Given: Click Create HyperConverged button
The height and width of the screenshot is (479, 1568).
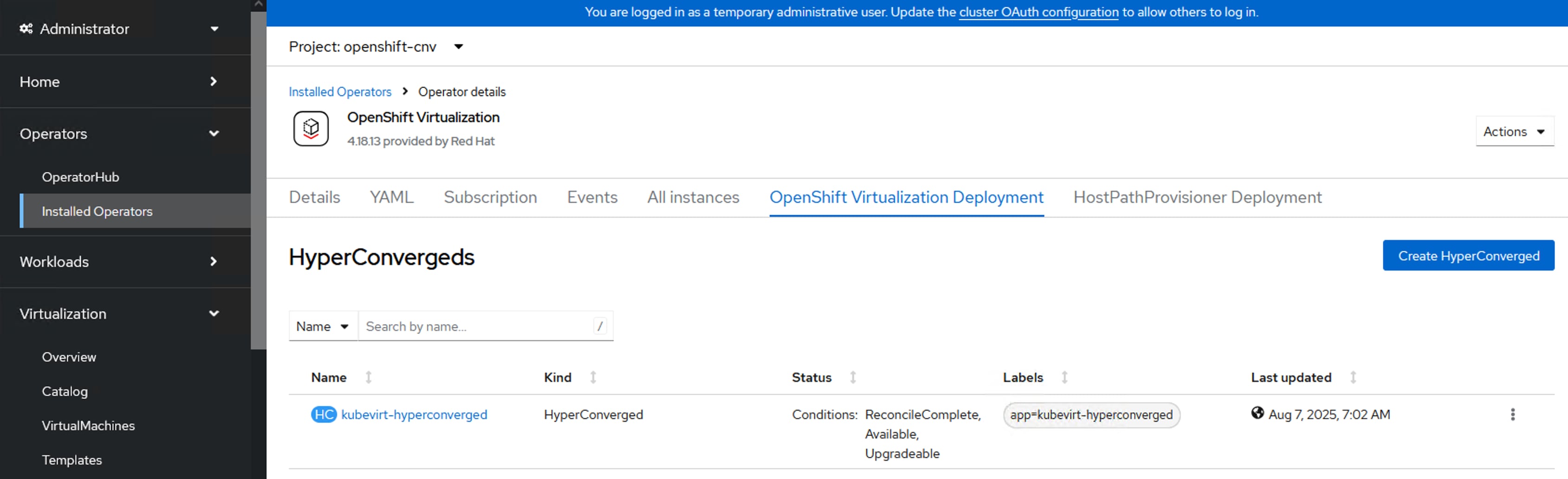Looking at the screenshot, I should pos(1468,256).
